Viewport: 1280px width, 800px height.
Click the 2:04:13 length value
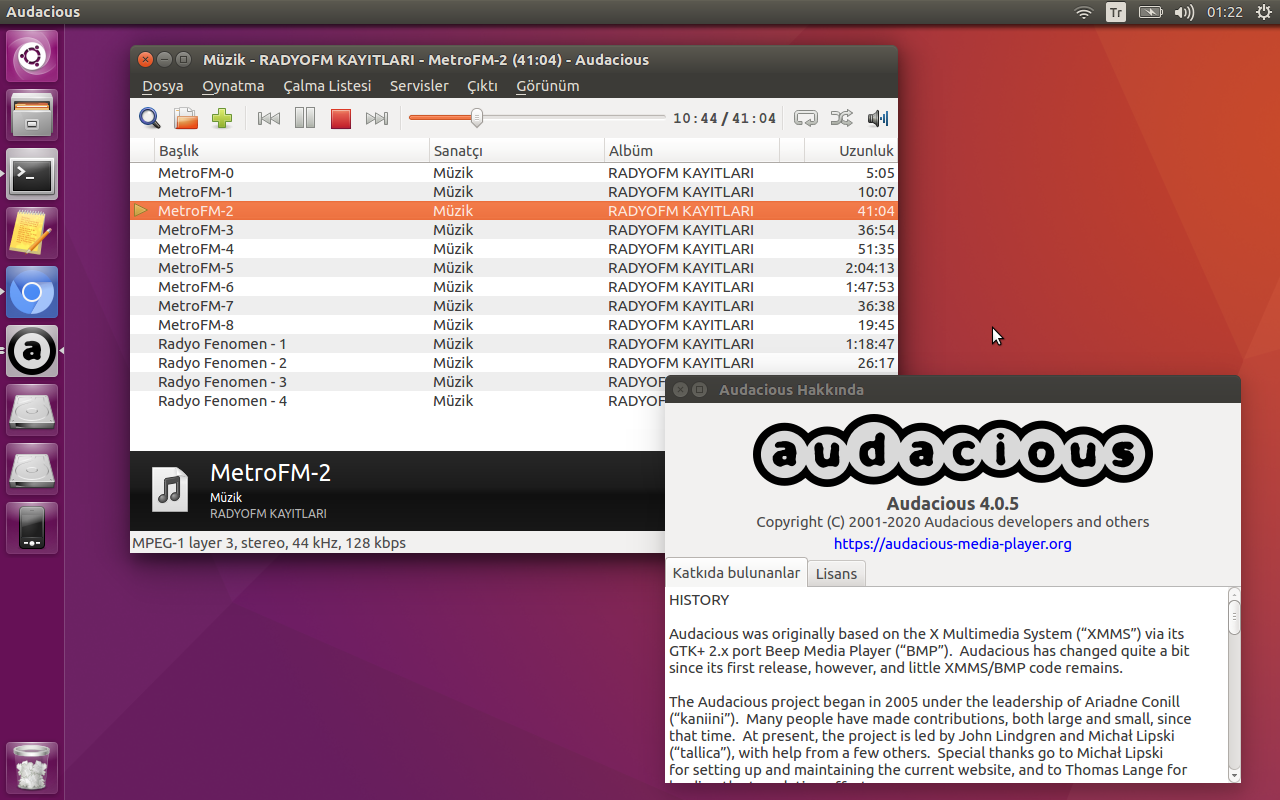pyautogui.click(x=869, y=268)
